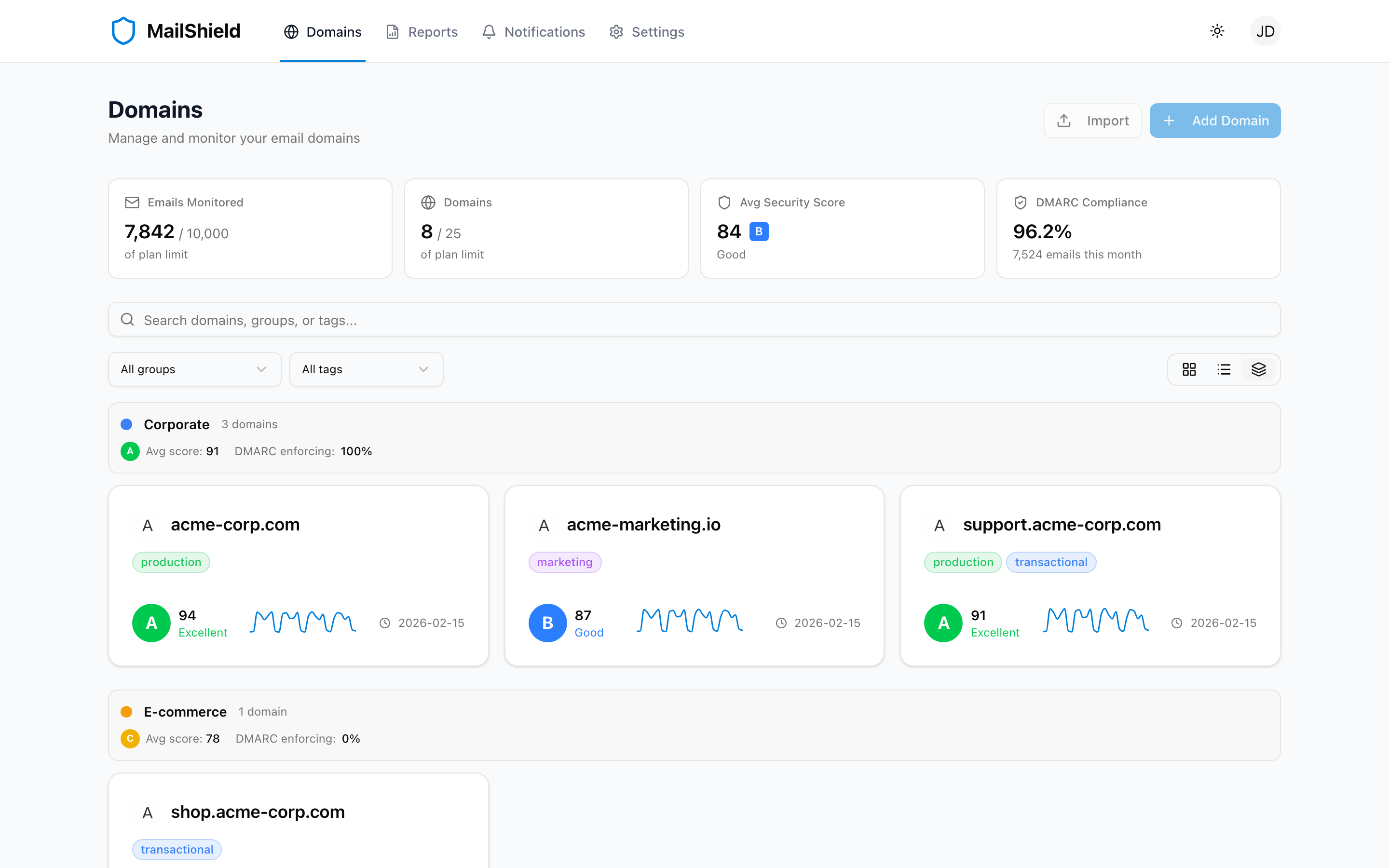Toggle the light/dark theme sun icon

pos(1217,31)
